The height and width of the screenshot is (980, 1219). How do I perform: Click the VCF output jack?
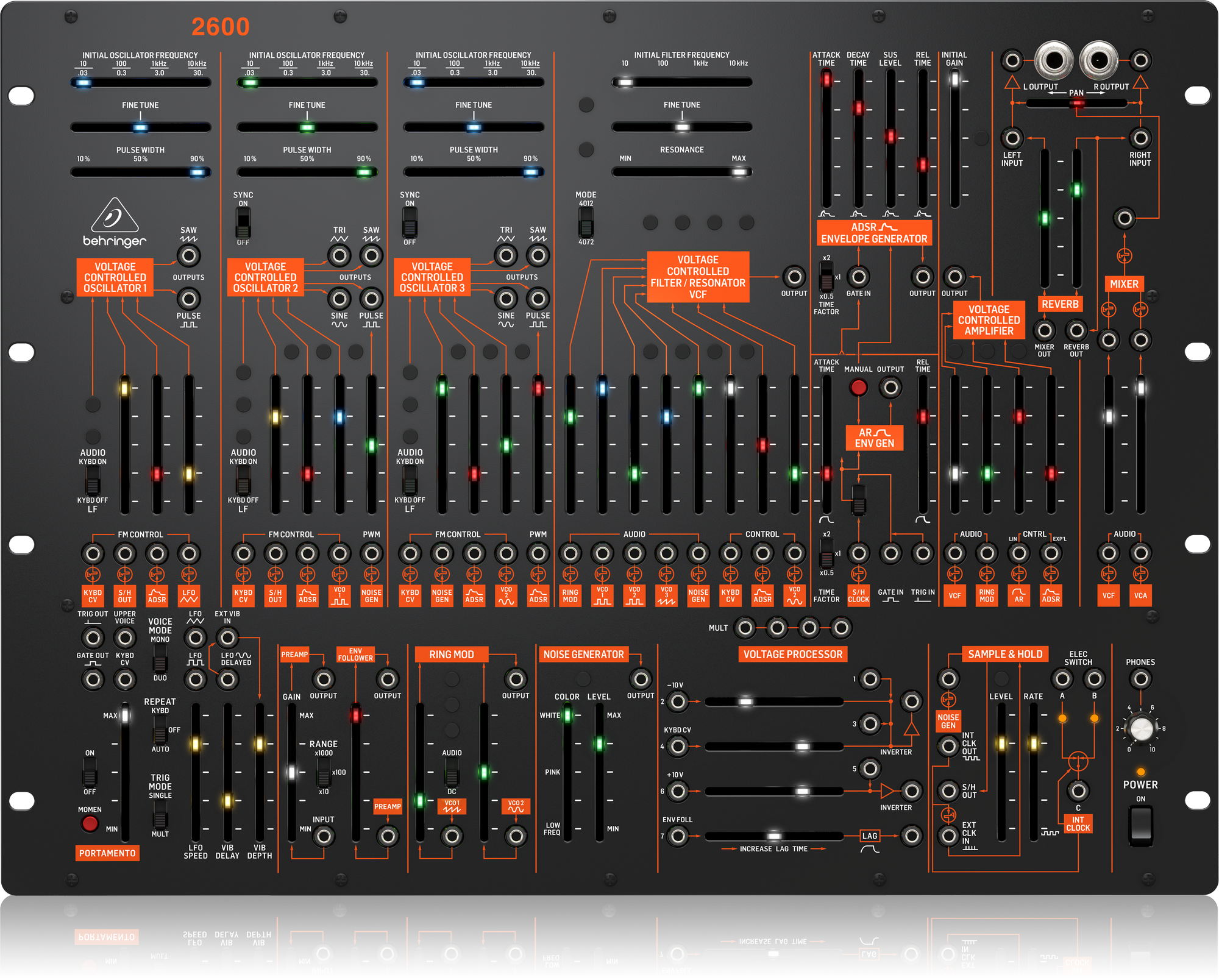(794, 277)
